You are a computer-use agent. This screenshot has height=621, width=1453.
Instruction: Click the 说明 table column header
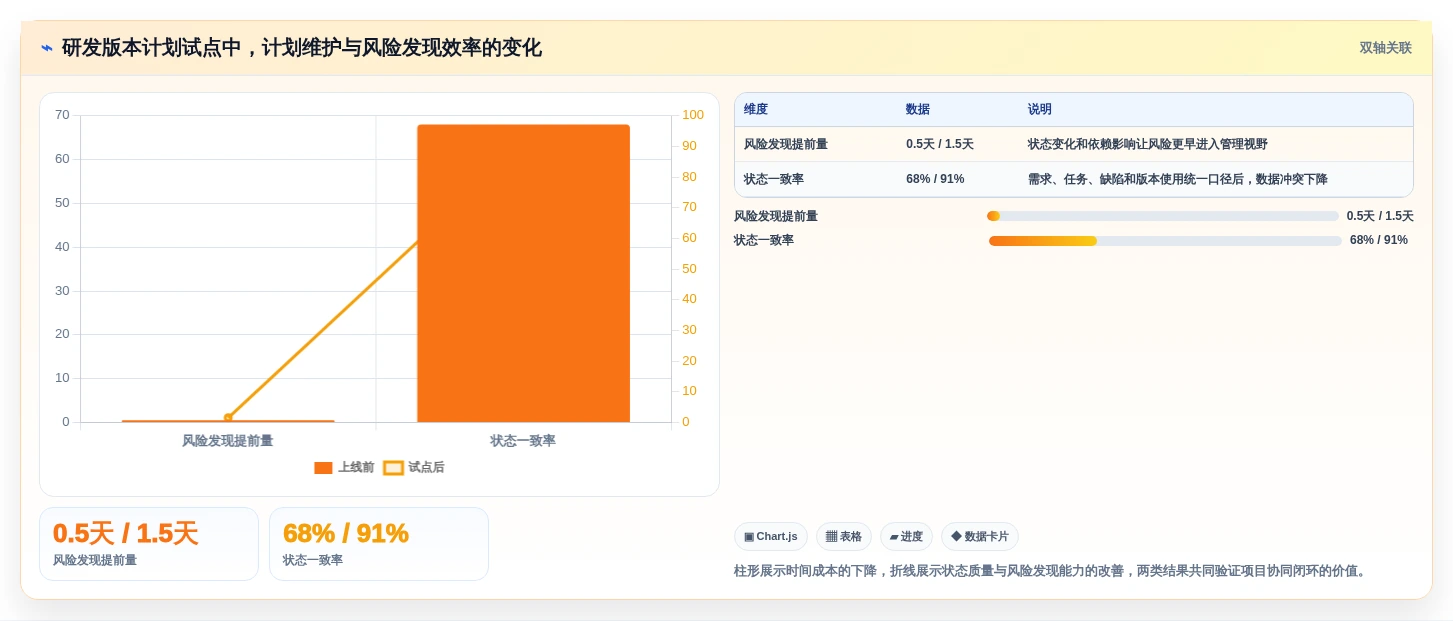tap(1040, 110)
